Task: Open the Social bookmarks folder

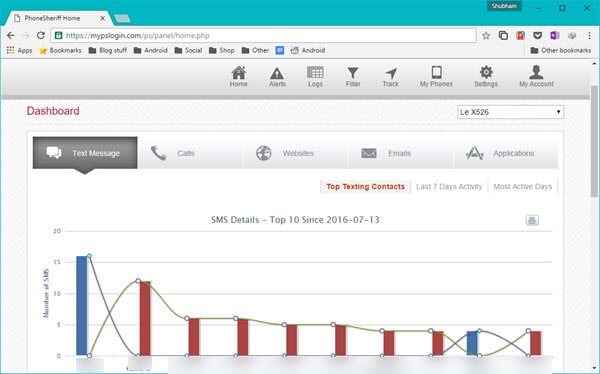Action: point(188,50)
